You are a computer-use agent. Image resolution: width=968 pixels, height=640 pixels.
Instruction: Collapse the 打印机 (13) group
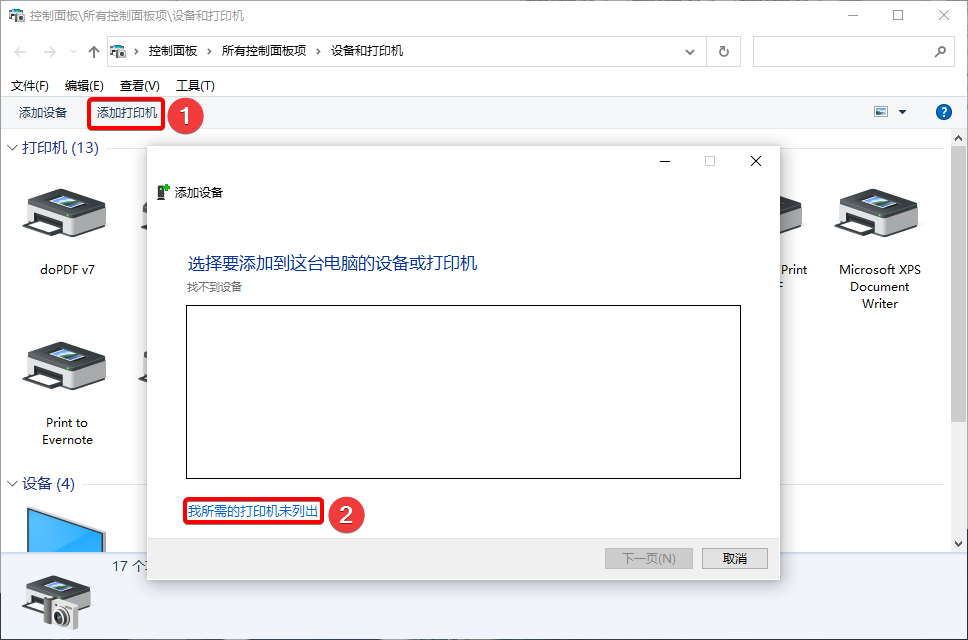12,148
